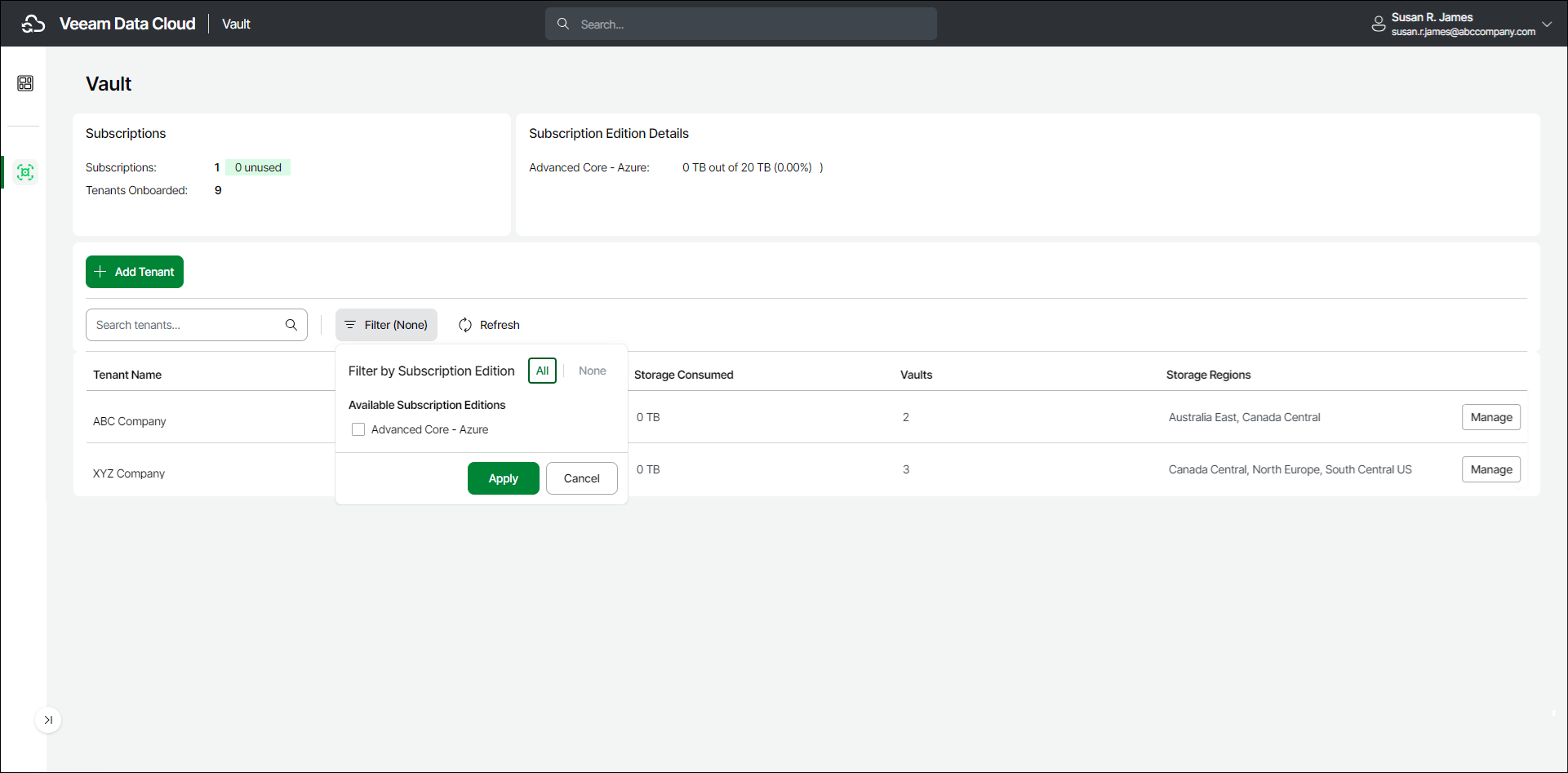The image size is (1568, 773).
Task: Toggle the Filter (None) dropdown
Action: click(386, 325)
